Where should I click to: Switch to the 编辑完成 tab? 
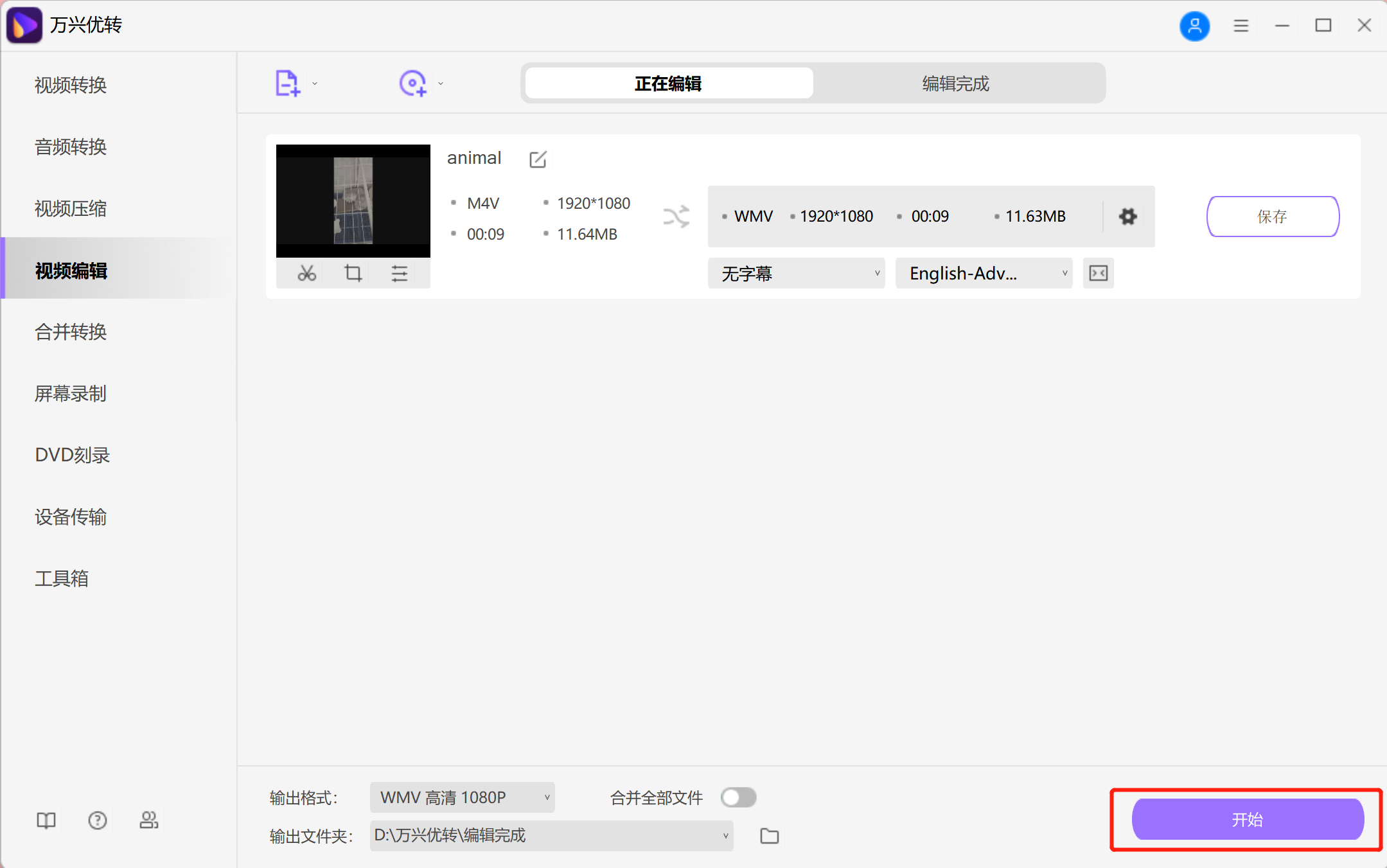(x=955, y=83)
